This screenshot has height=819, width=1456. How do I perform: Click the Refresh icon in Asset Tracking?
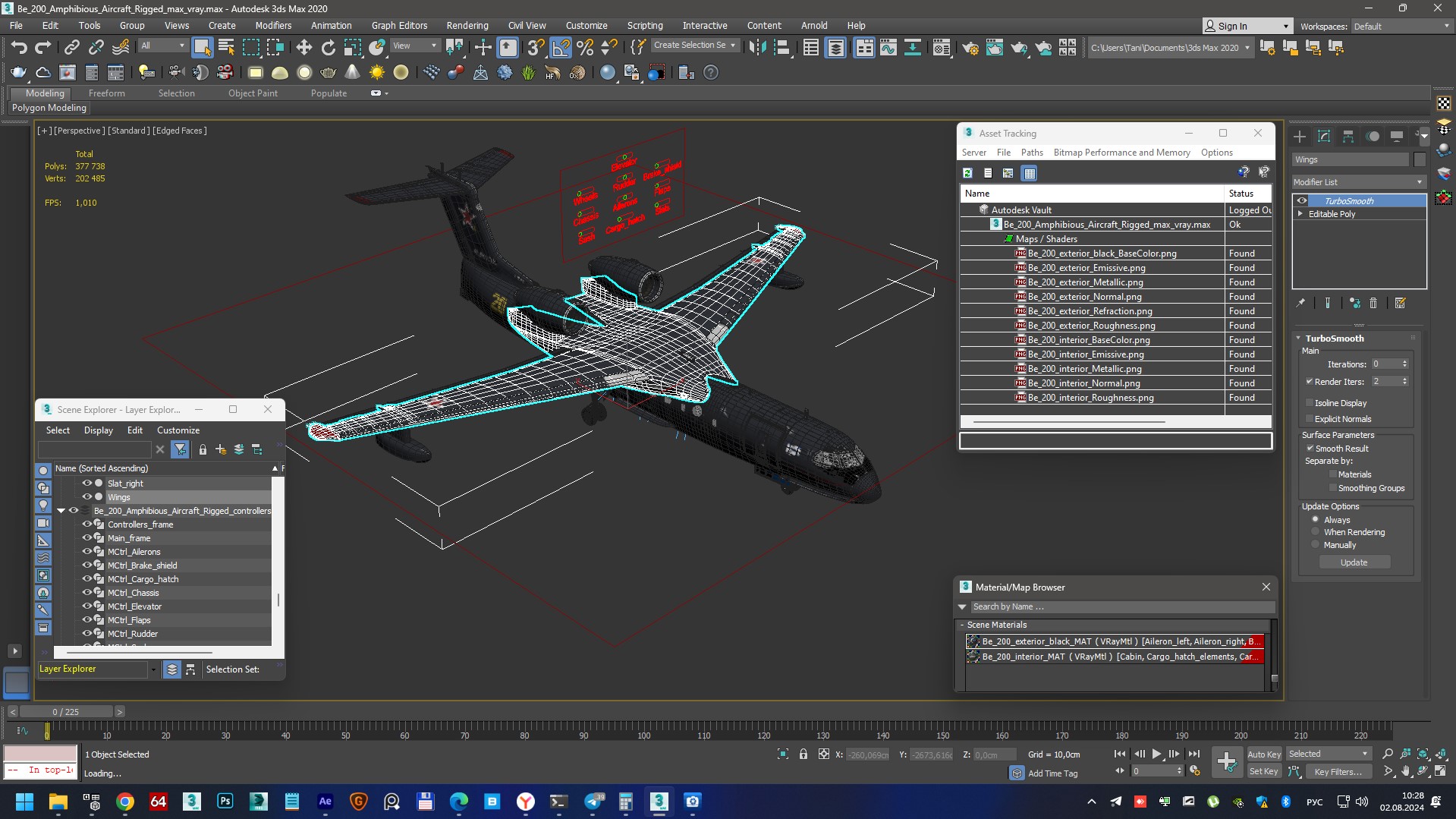pyautogui.click(x=968, y=173)
